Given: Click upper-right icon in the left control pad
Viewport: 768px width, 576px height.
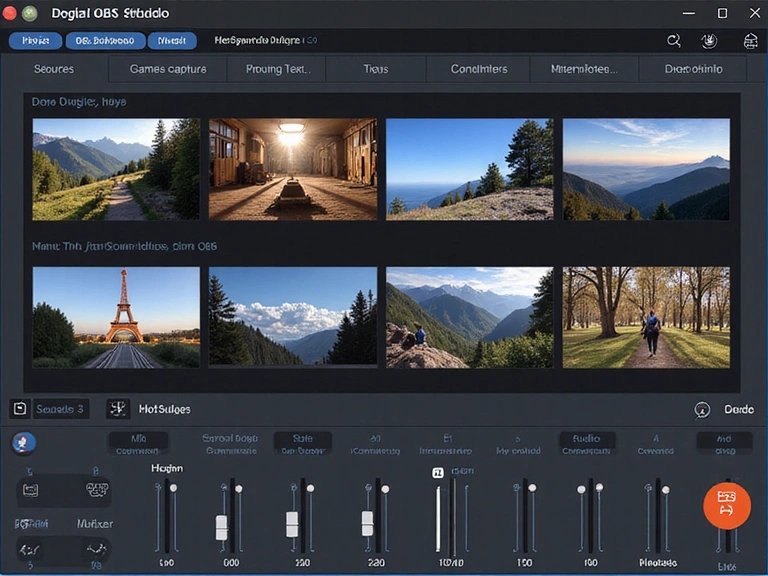Looking at the screenshot, I should [x=96, y=489].
